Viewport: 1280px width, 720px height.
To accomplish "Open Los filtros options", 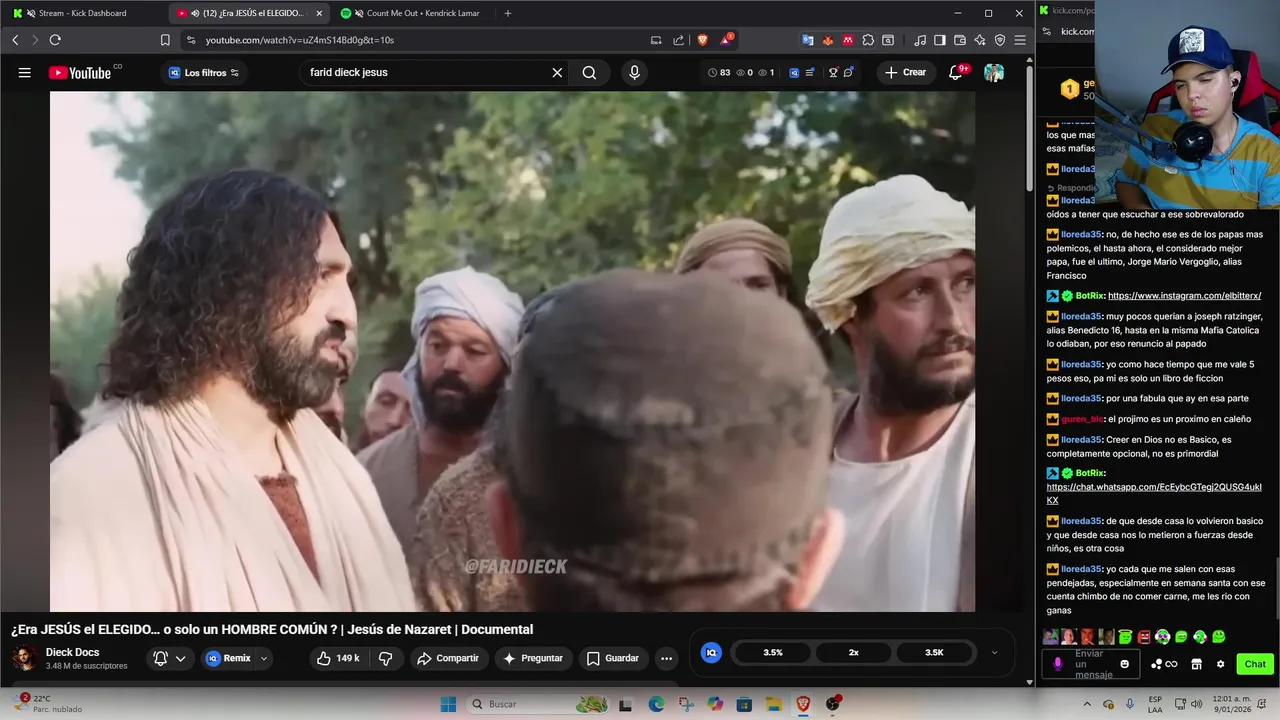I will (204, 72).
